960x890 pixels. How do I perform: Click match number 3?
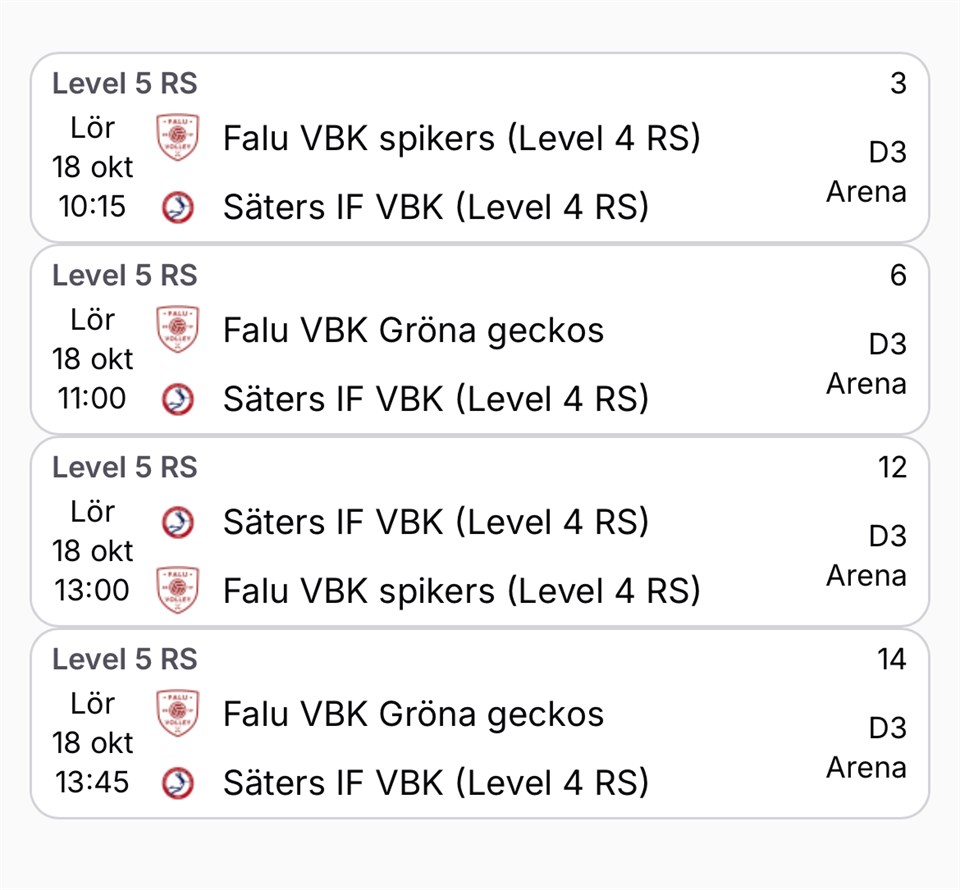tap(898, 83)
